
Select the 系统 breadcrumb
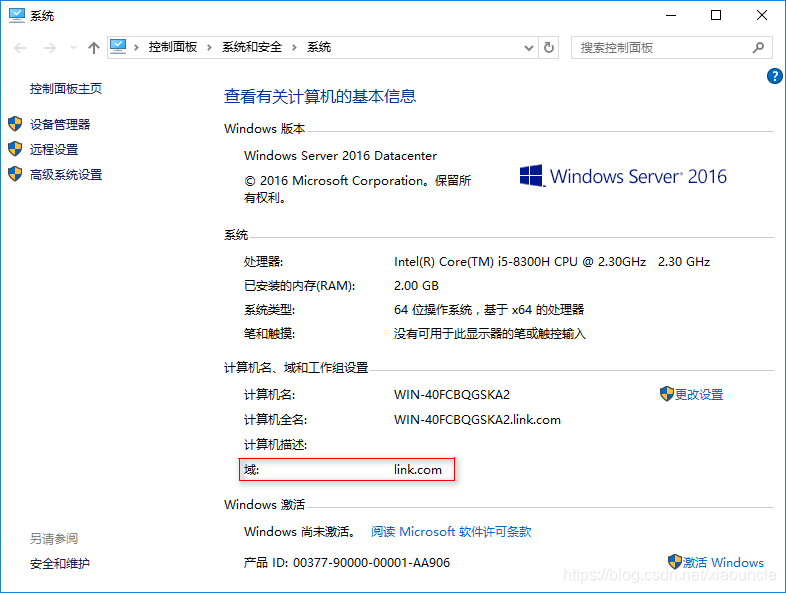[319, 47]
